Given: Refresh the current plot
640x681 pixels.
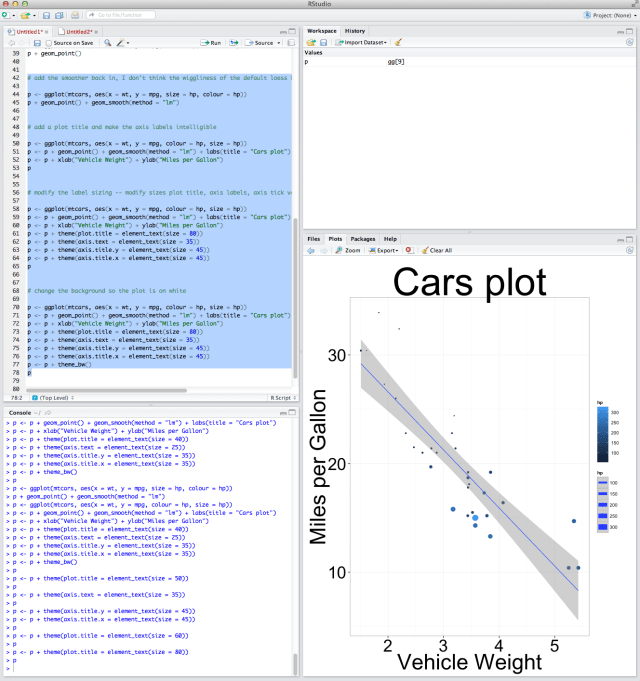Looking at the screenshot, I should [630, 250].
